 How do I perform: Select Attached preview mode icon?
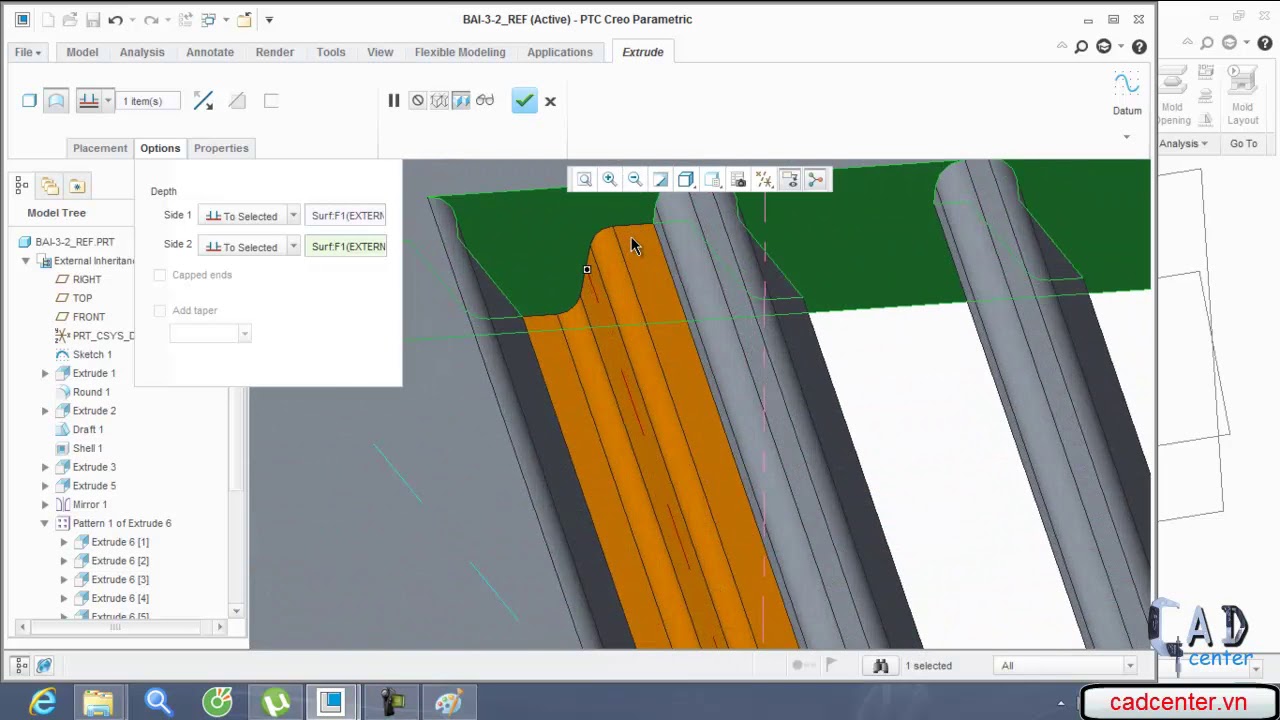point(461,101)
